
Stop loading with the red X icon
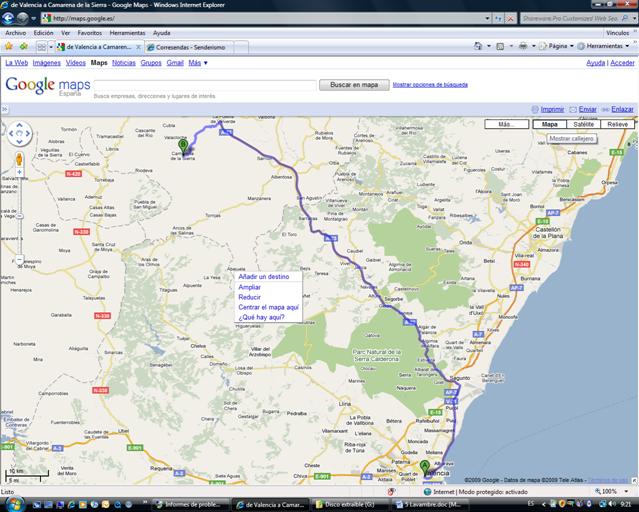click(510, 18)
